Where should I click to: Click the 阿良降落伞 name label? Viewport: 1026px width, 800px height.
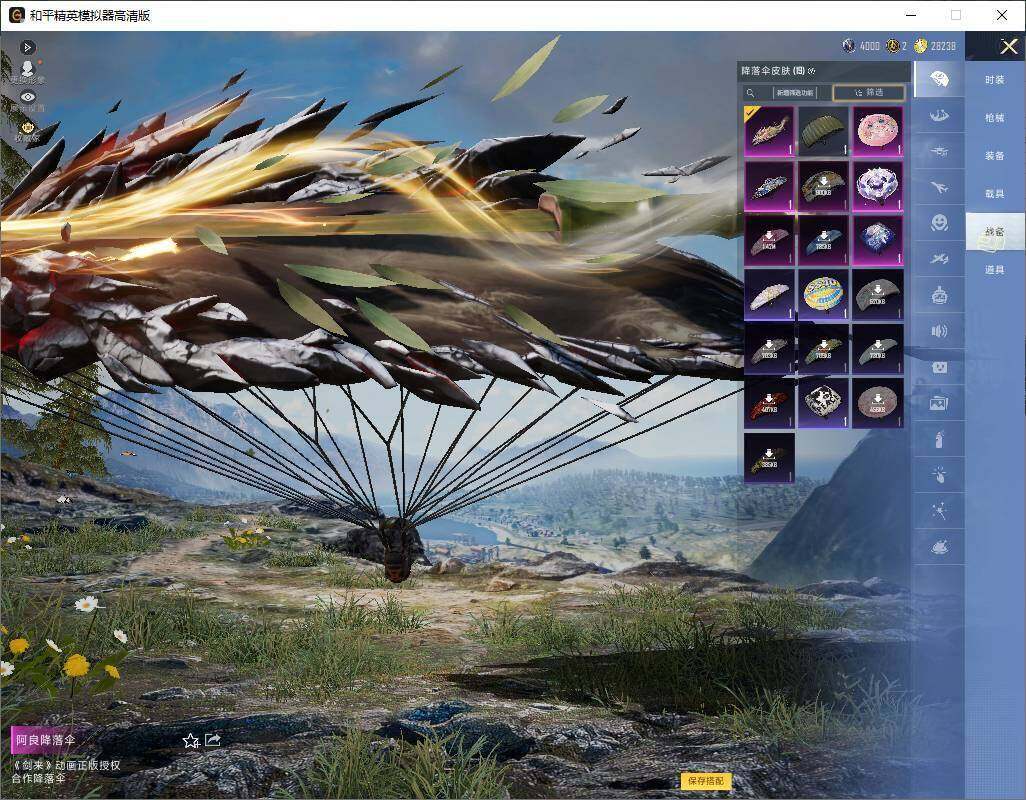click(45, 740)
